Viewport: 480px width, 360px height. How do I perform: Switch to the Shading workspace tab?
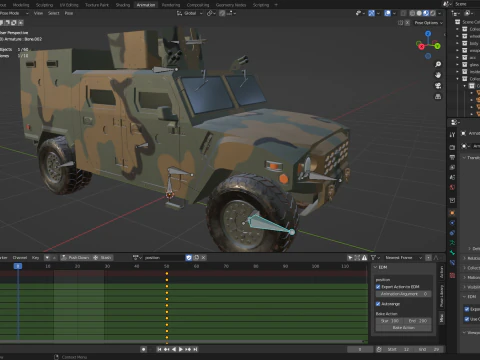tap(123, 5)
